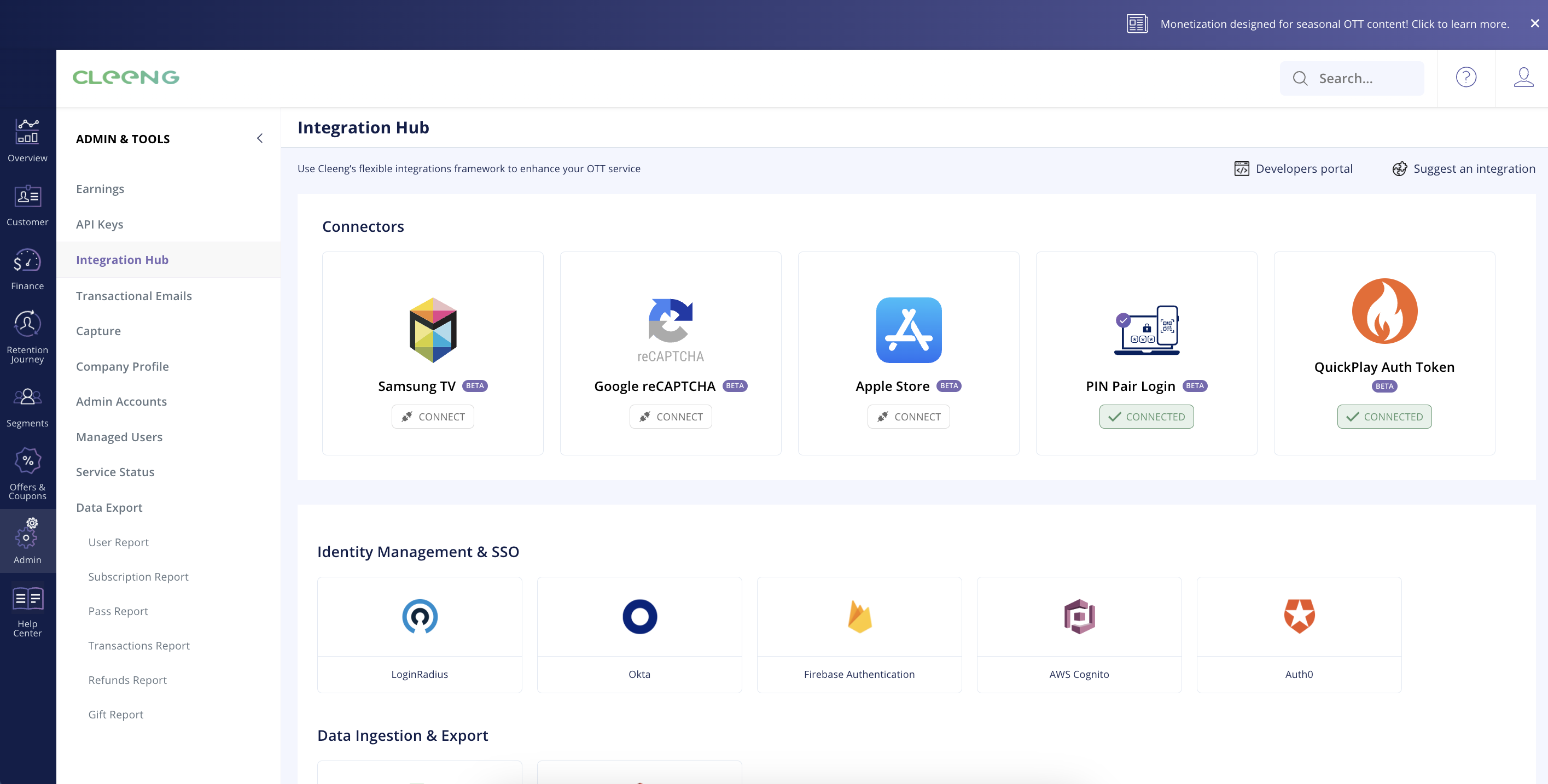This screenshot has height=784, width=1548.
Task: Open the Subscription Report sub-item
Action: [138, 577]
